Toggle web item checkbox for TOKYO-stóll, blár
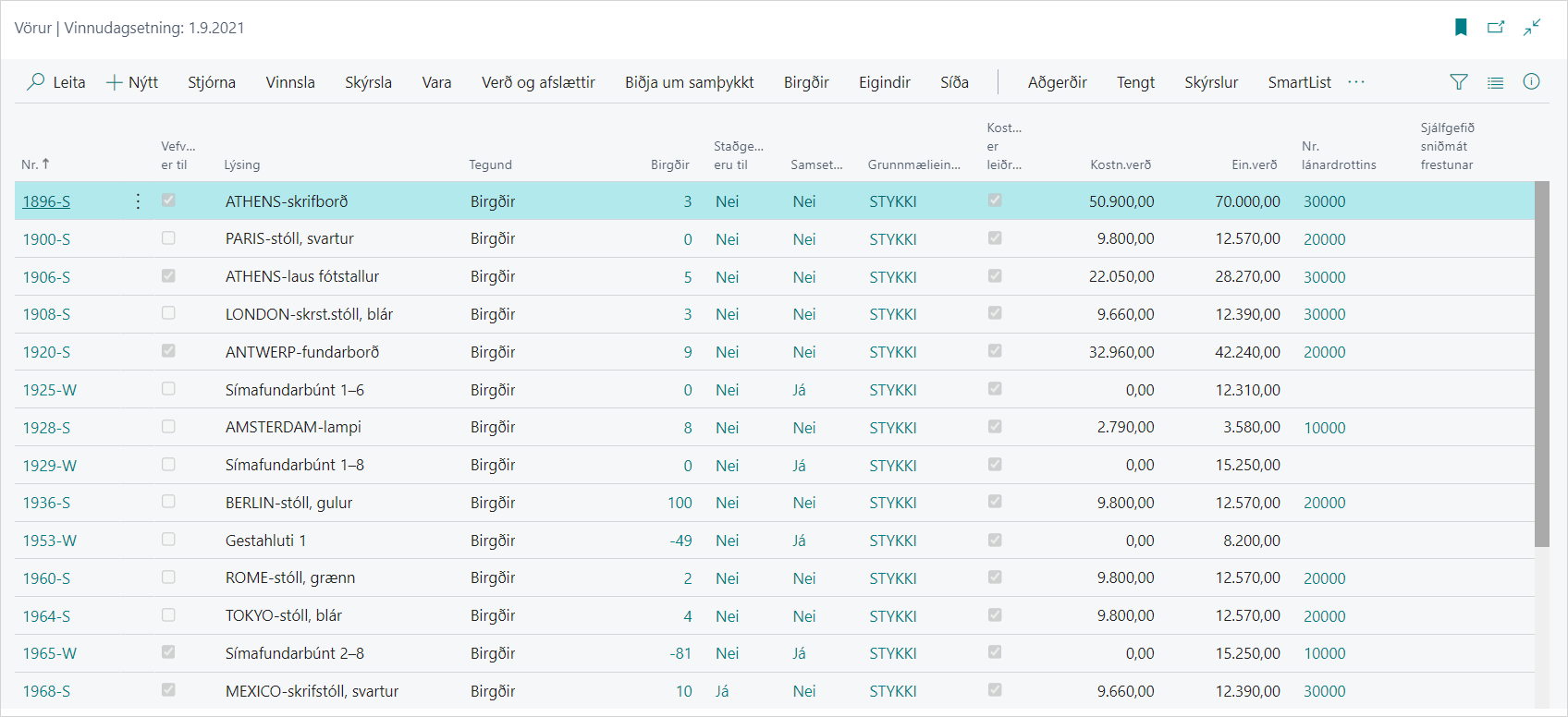This screenshot has height=717, width=1568. click(168, 615)
